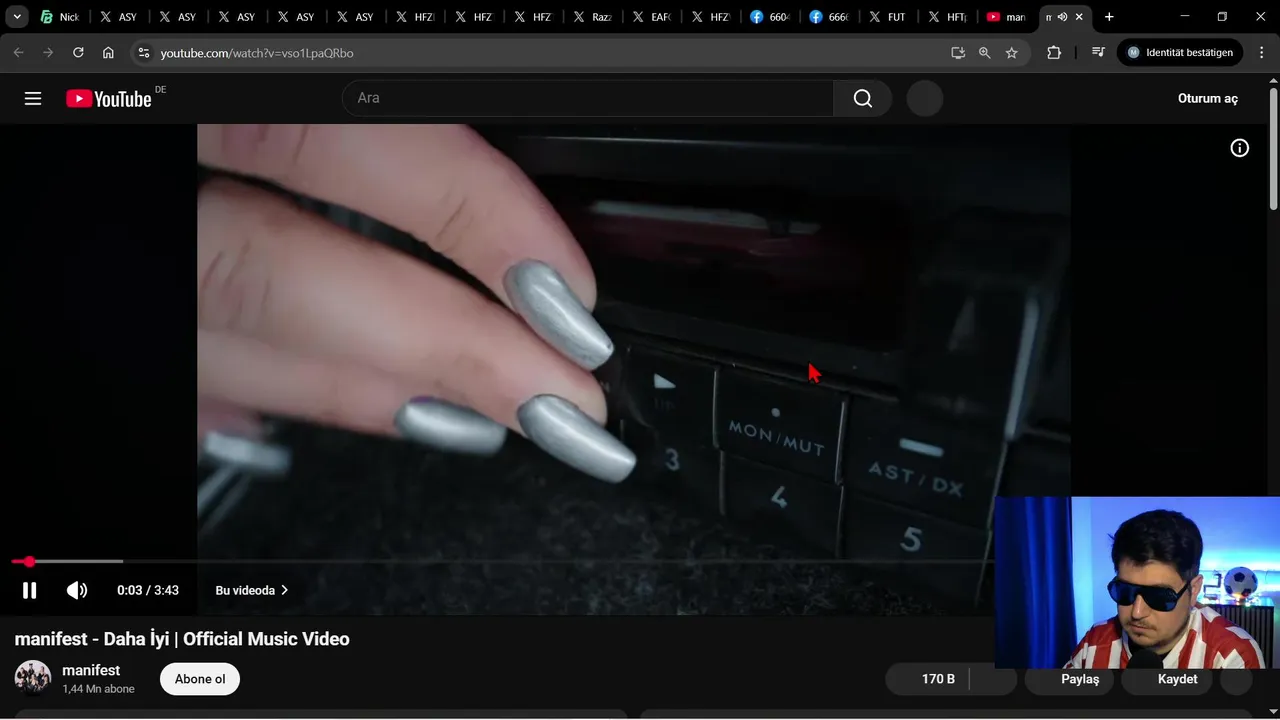This screenshot has height=720, width=1280.
Task: Expand the 'Bu videoda' chapter chevron
Action: pyautogui.click(x=285, y=590)
